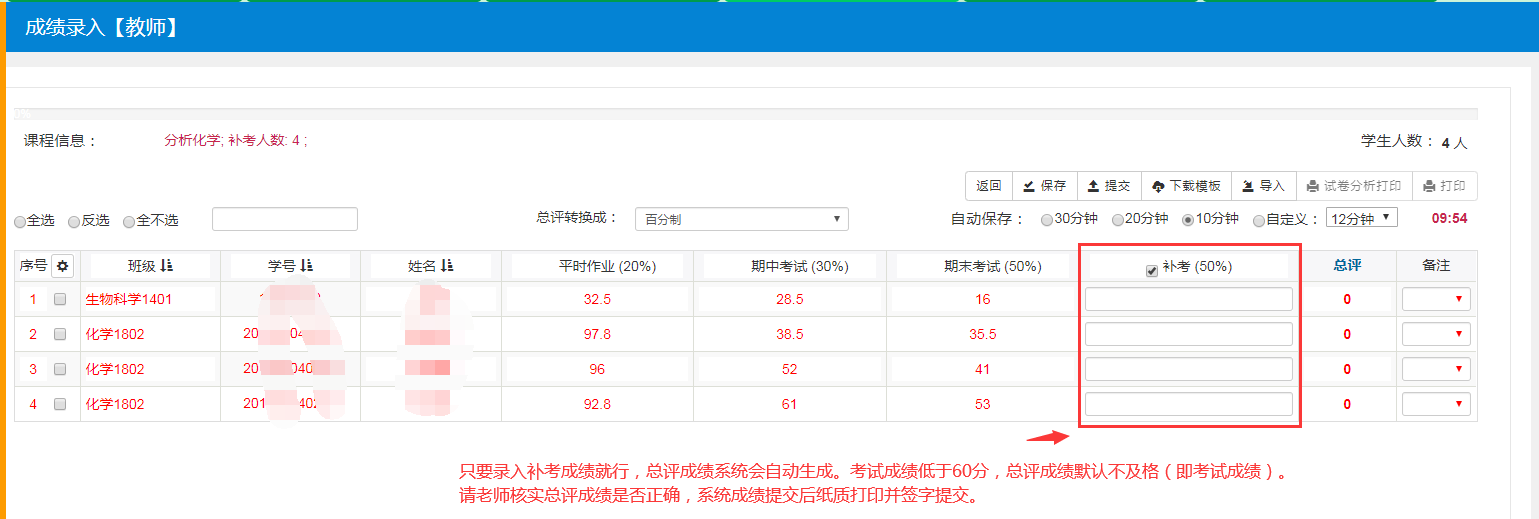Click the 导入 import button

click(x=1263, y=186)
